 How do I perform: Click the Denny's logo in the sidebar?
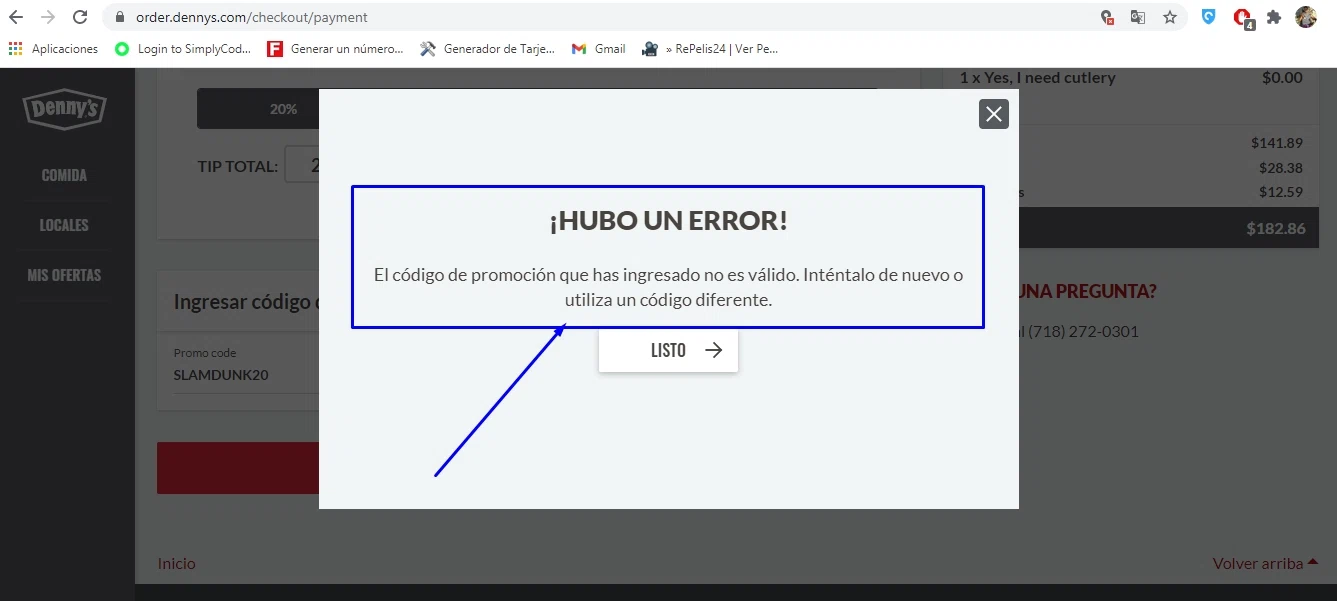click(64, 109)
